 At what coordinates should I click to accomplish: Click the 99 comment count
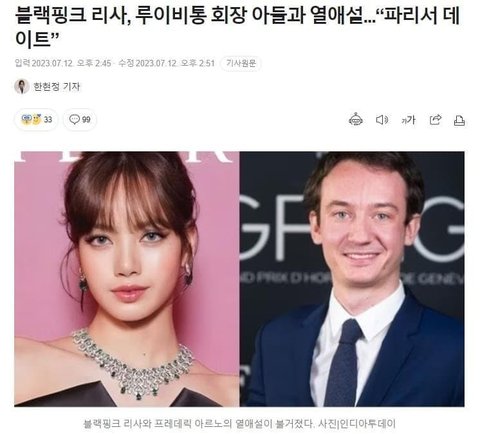point(86,119)
